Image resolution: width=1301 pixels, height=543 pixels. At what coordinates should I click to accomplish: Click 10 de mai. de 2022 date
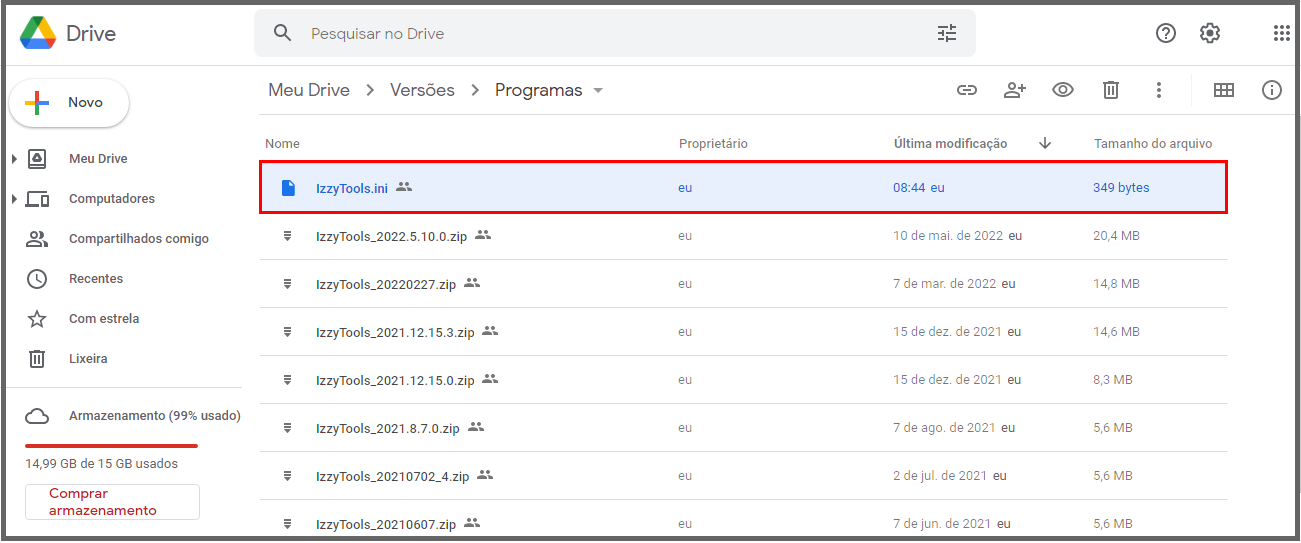pos(949,236)
